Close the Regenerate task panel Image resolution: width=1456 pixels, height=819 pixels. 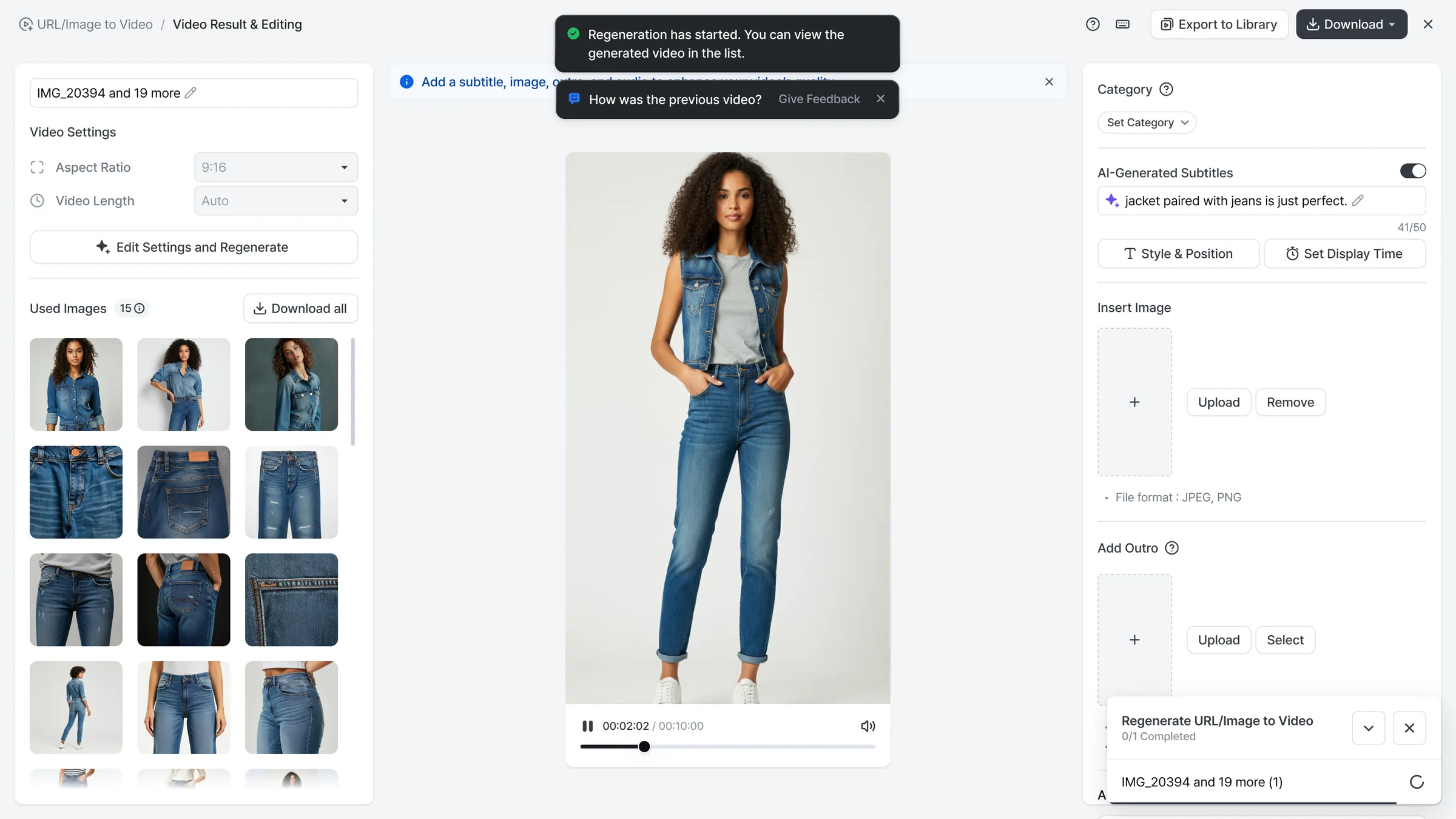coord(1409,727)
